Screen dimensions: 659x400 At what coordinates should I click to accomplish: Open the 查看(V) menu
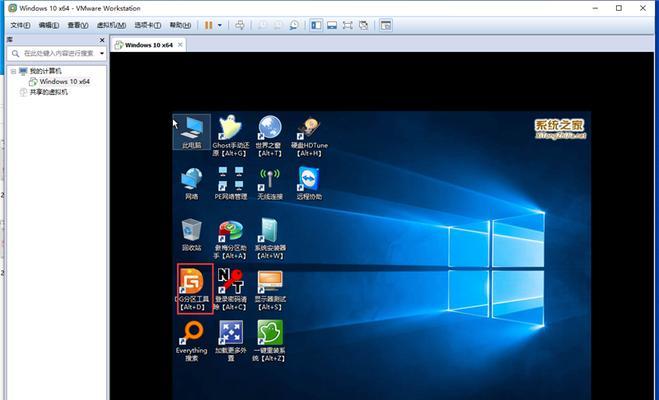click(x=78, y=25)
